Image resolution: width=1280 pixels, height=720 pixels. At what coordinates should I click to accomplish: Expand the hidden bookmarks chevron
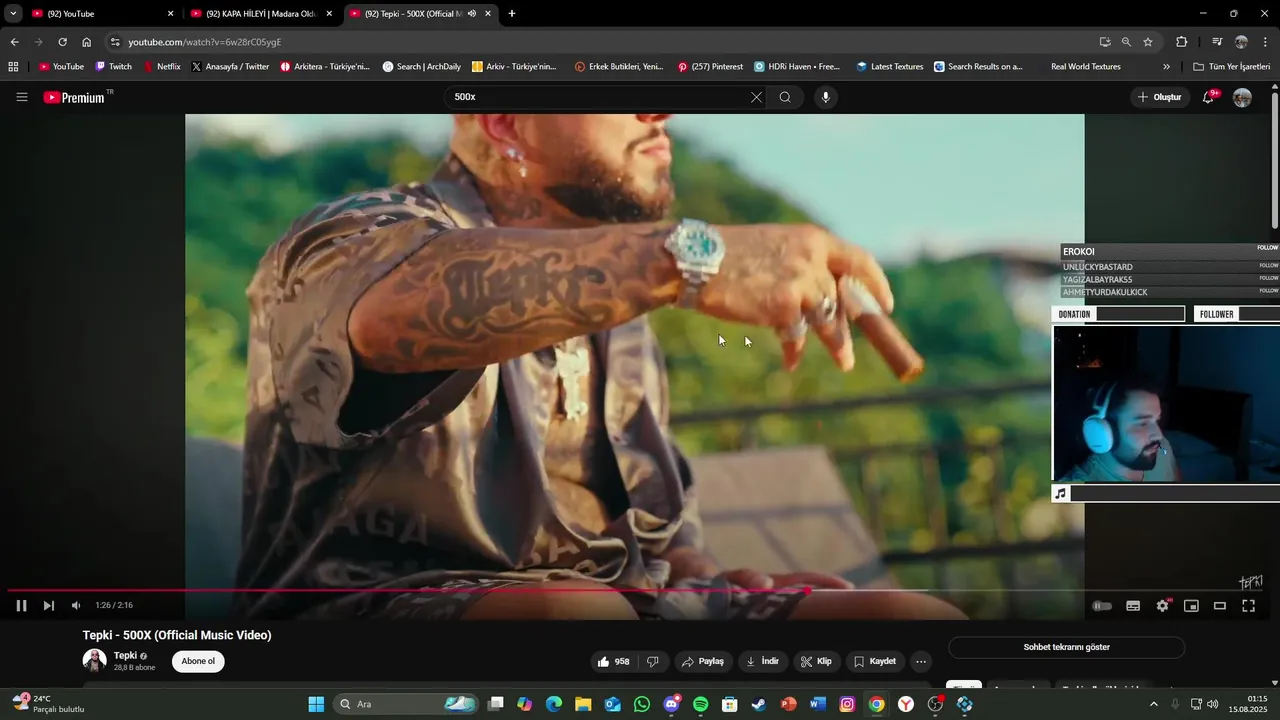1166,67
